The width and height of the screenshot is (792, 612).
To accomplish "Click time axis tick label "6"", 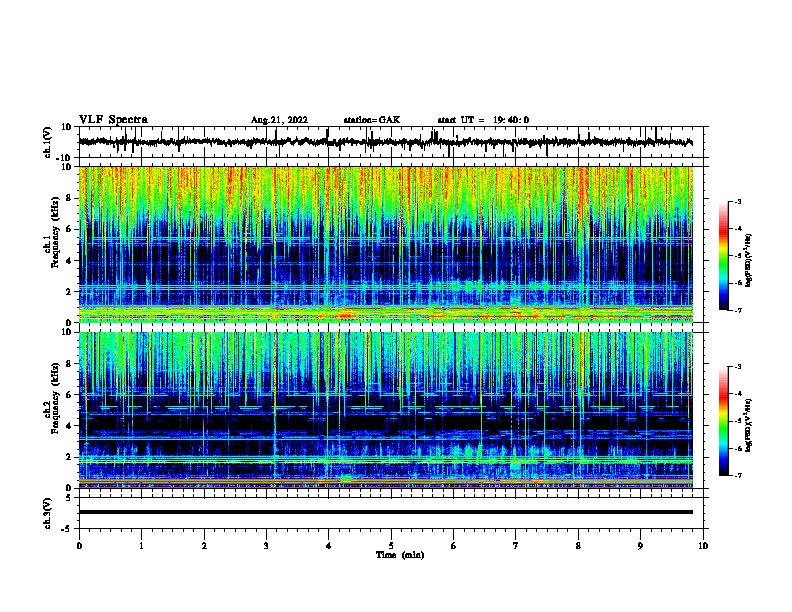I will click(454, 546).
